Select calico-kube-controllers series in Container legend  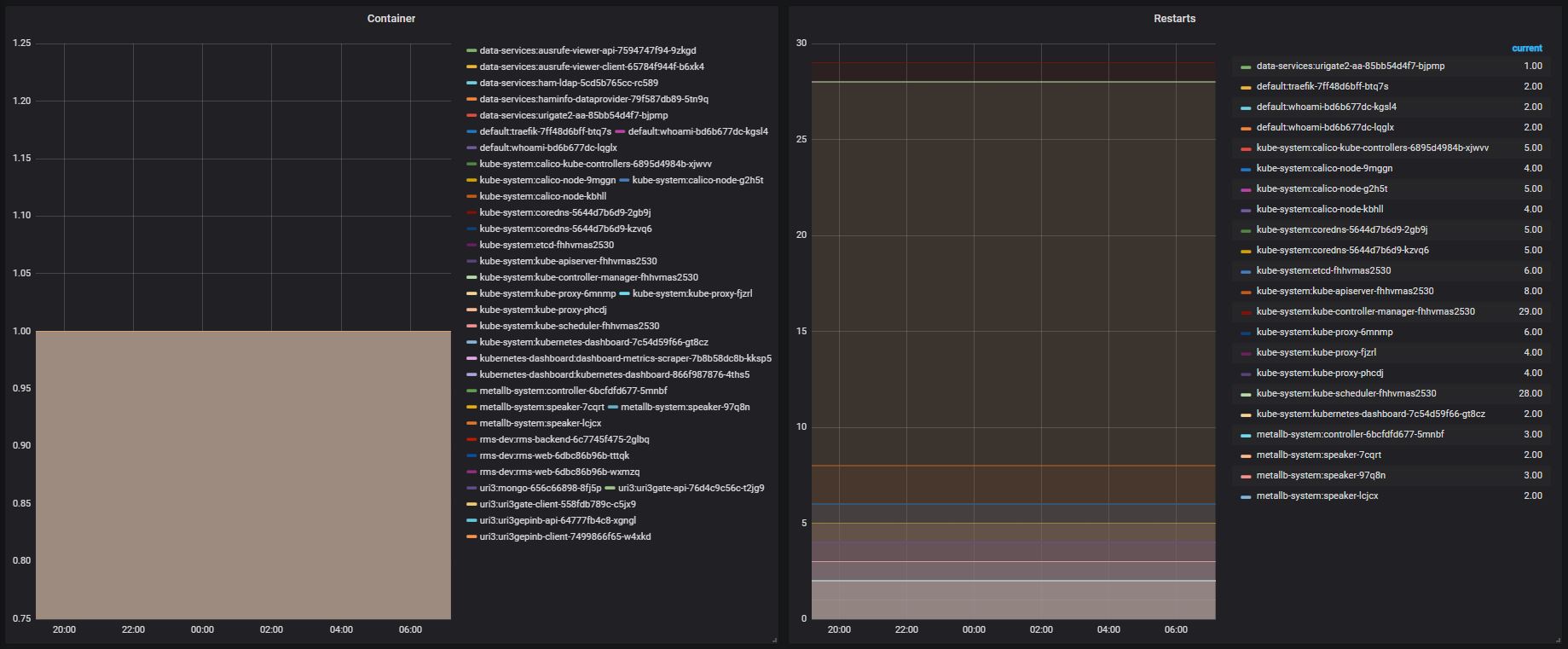click(x=596, y=164)
